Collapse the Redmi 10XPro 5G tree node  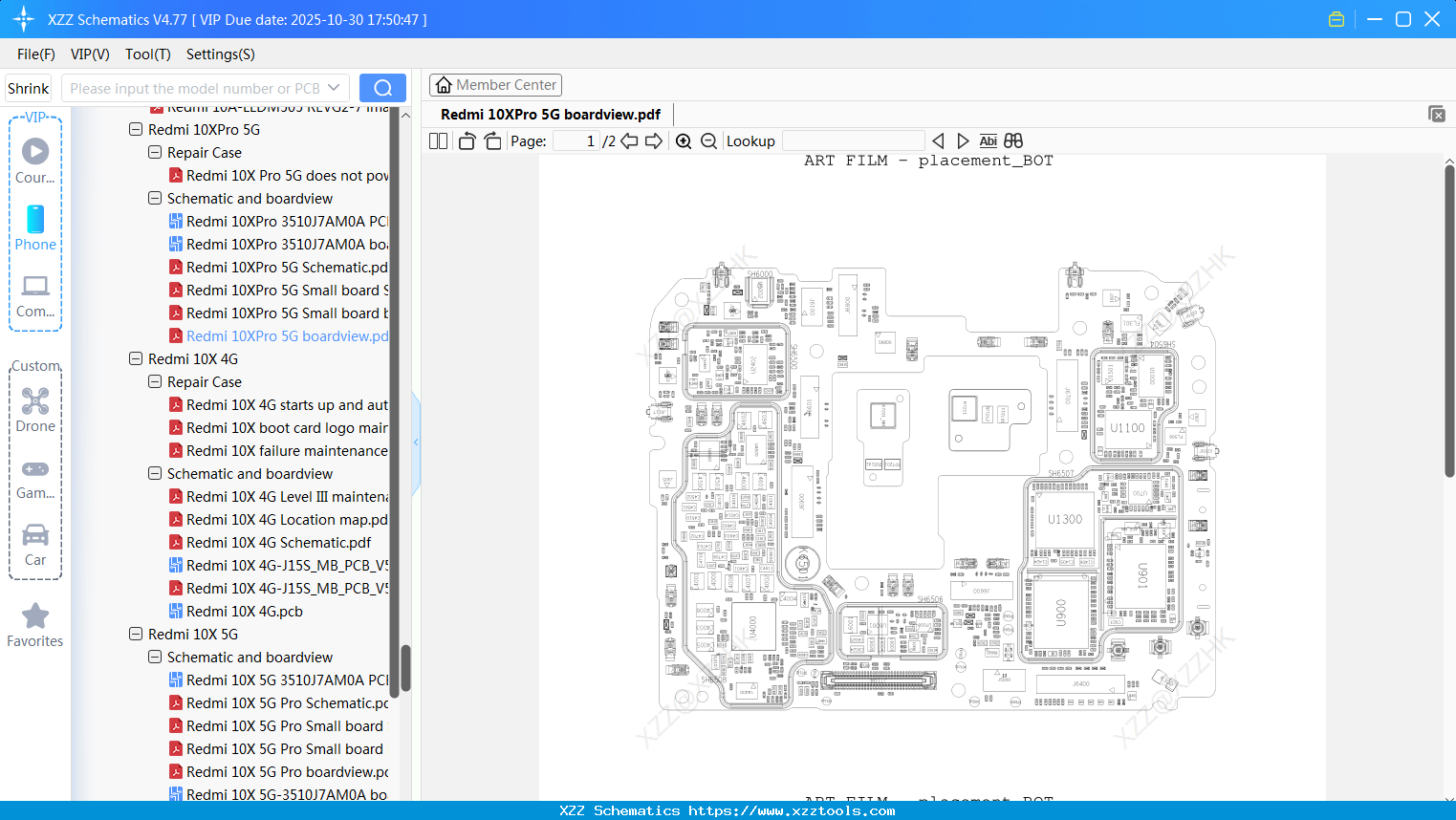(136, 129)
